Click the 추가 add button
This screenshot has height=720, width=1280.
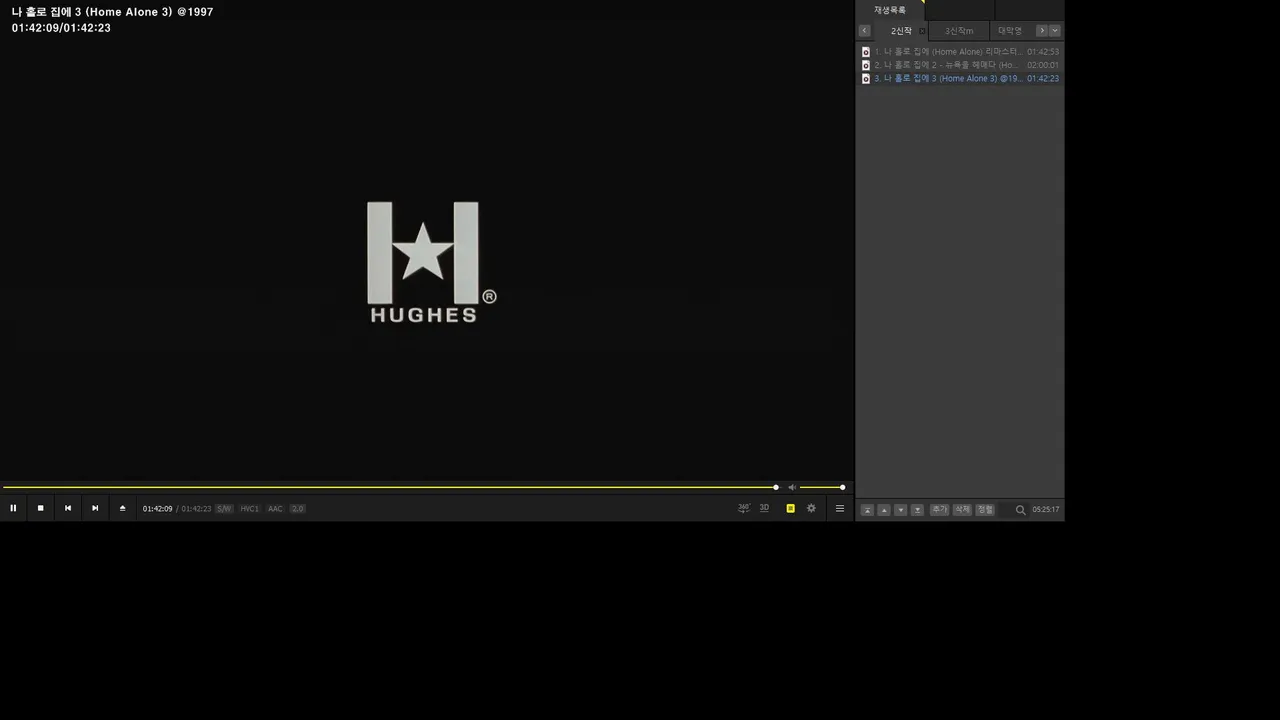point(939,510)
